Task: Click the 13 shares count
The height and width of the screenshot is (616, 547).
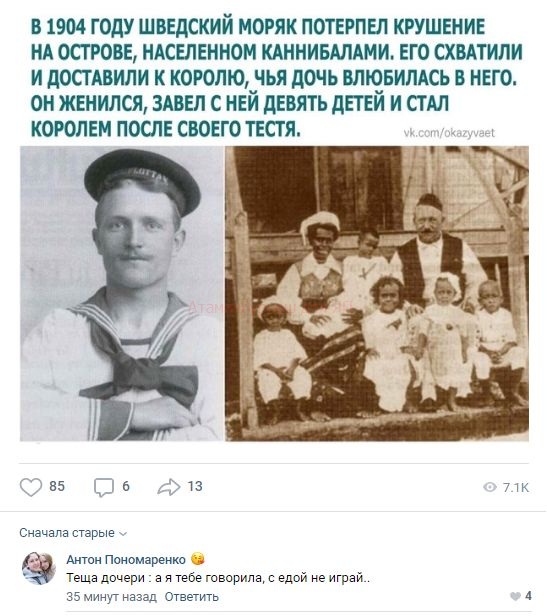Action: (195, 486)
